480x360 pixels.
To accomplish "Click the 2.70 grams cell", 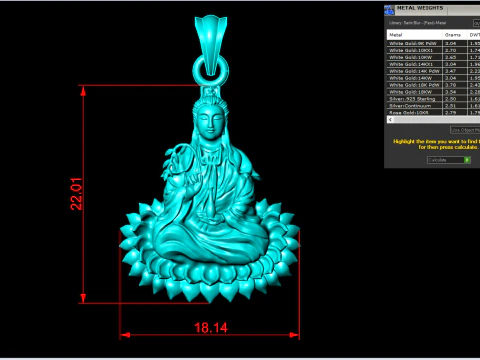I will (x=455, y=50).
